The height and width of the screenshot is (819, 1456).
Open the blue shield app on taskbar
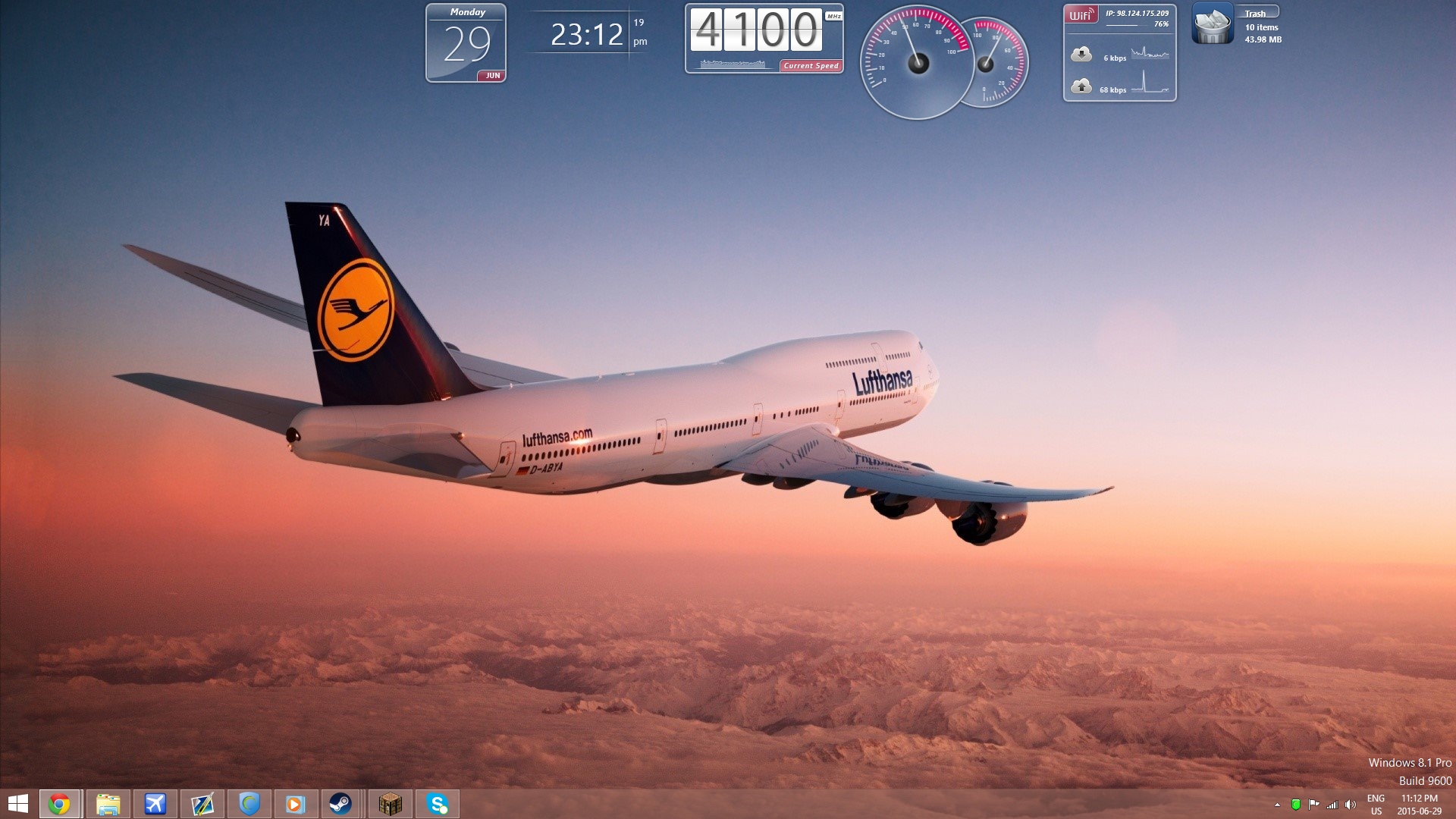coord(249,804)
